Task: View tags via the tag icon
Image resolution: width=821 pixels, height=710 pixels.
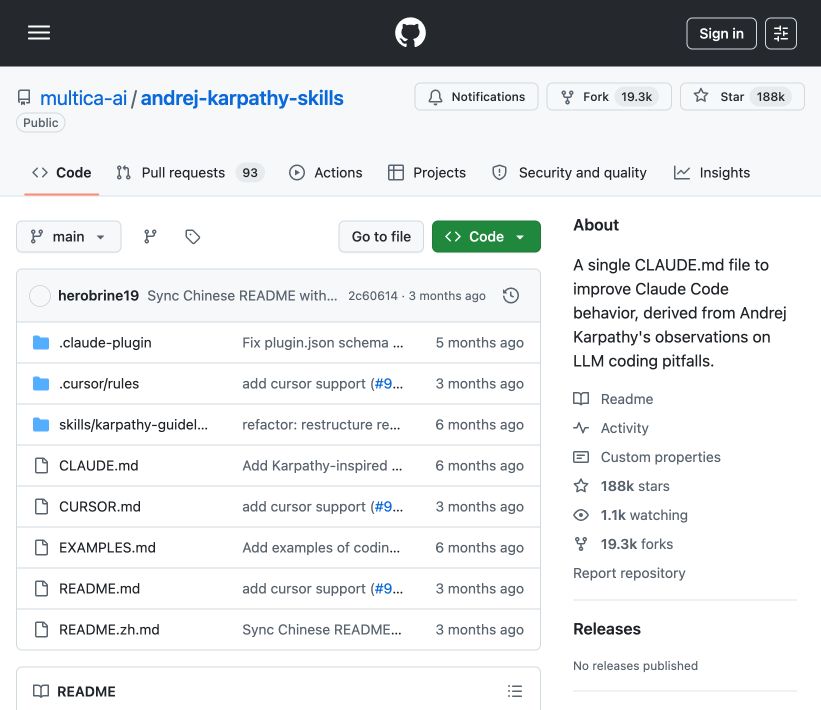Action: [192, 237]
